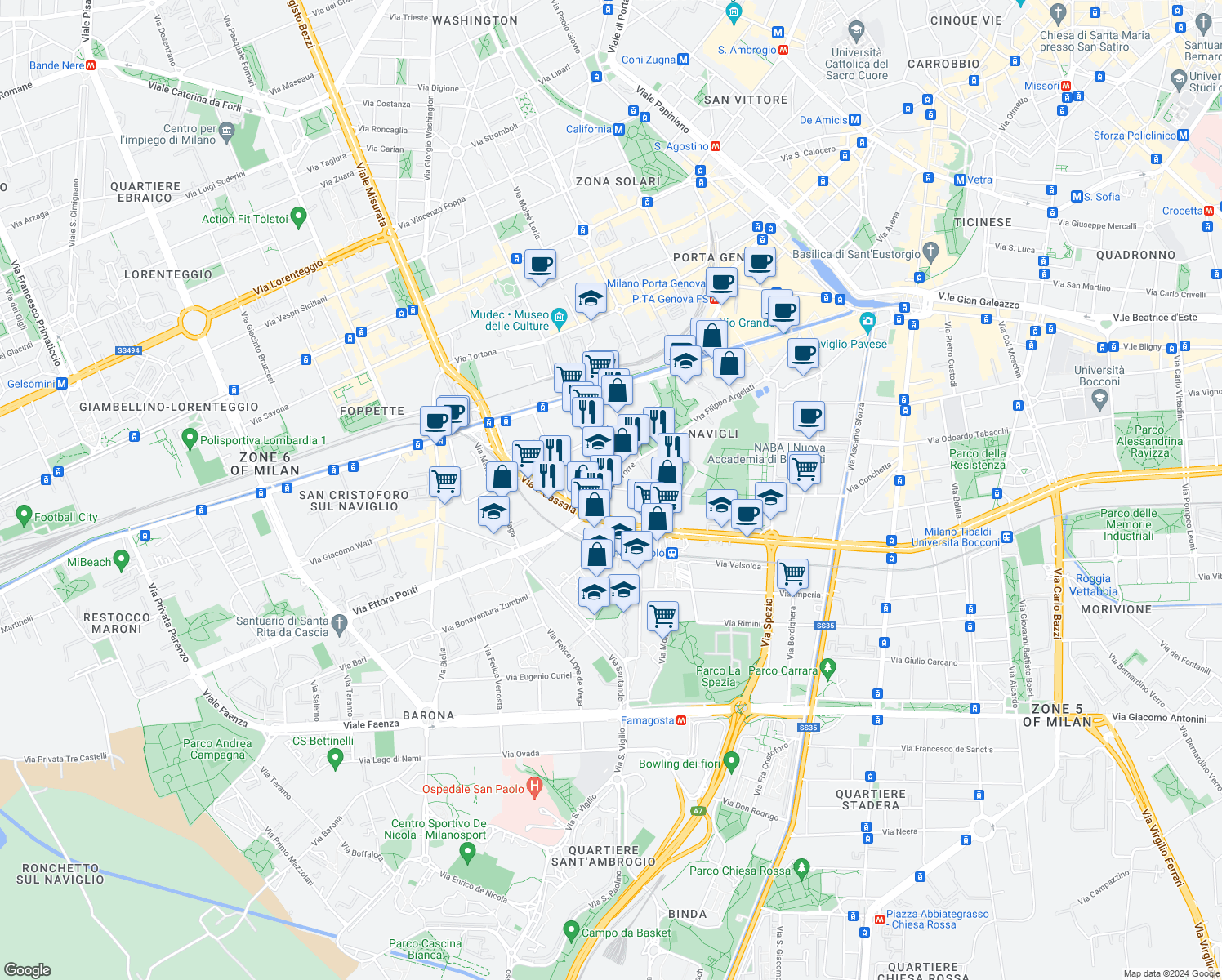This screenshot has height=980, width=1222.
Task: Click the 'QUARTIERE STADERA' label
Action: [871, 800]
